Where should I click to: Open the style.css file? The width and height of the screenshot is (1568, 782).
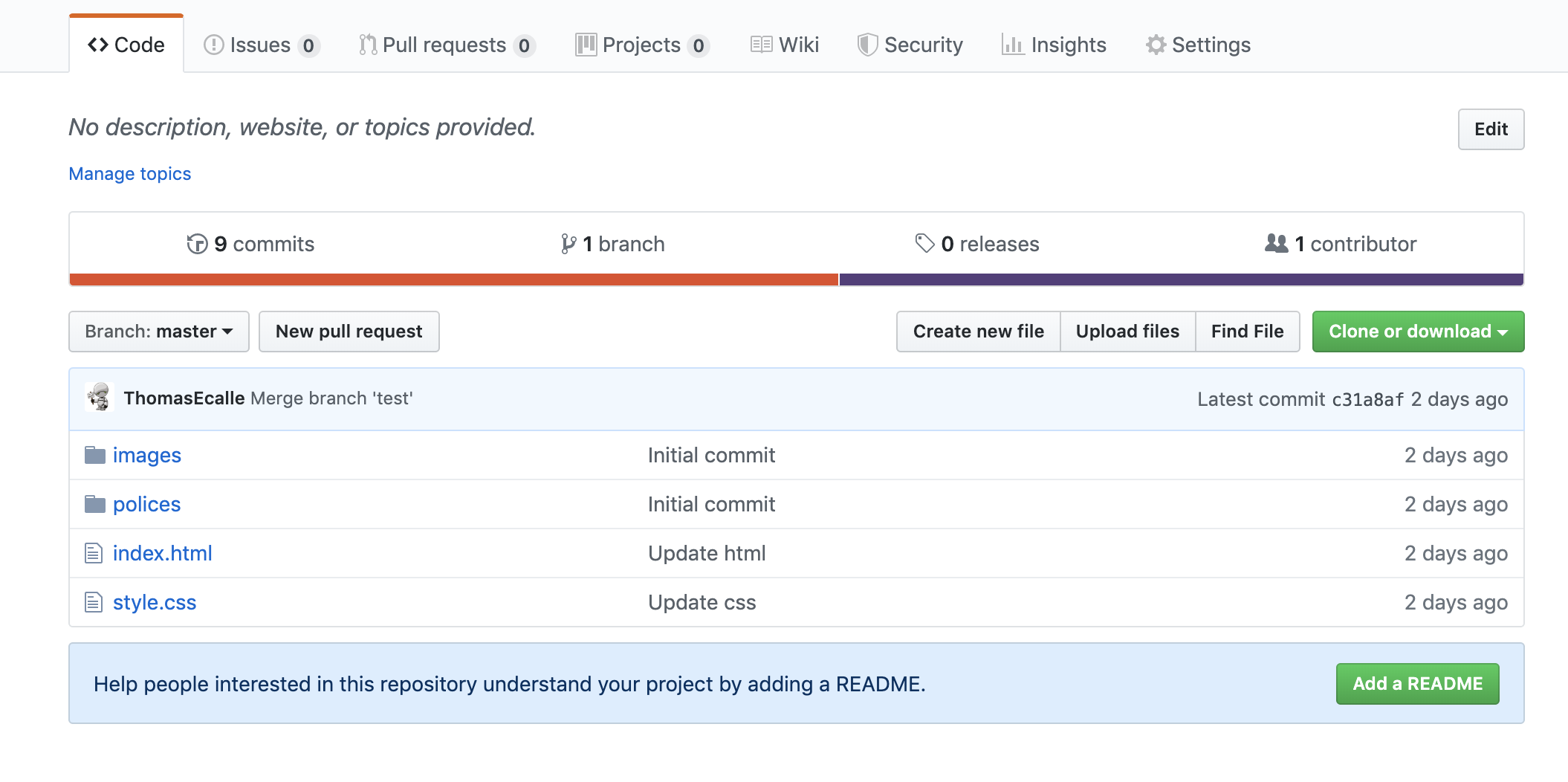[x=155, y=602]
